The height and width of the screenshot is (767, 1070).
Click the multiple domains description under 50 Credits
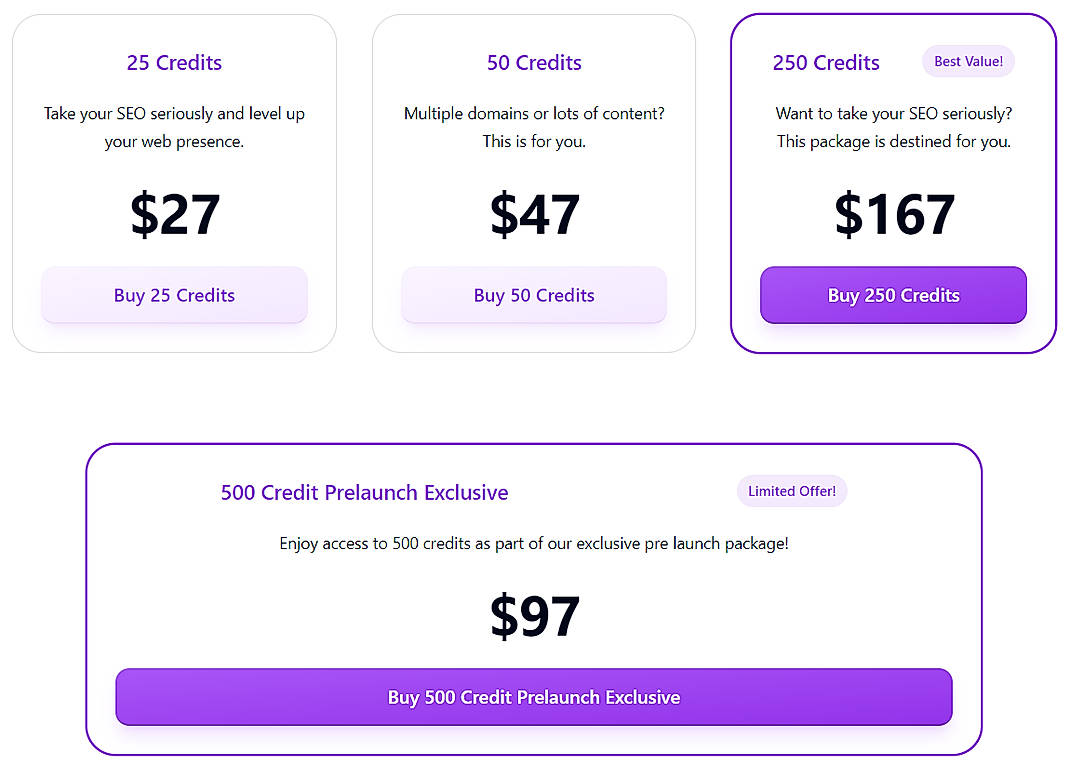point(534,127)
